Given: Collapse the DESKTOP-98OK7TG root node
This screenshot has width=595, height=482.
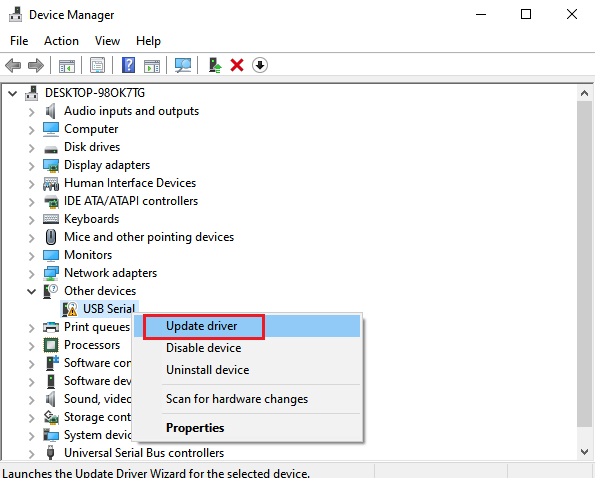Looking at the screenshot, I should 13,93.
